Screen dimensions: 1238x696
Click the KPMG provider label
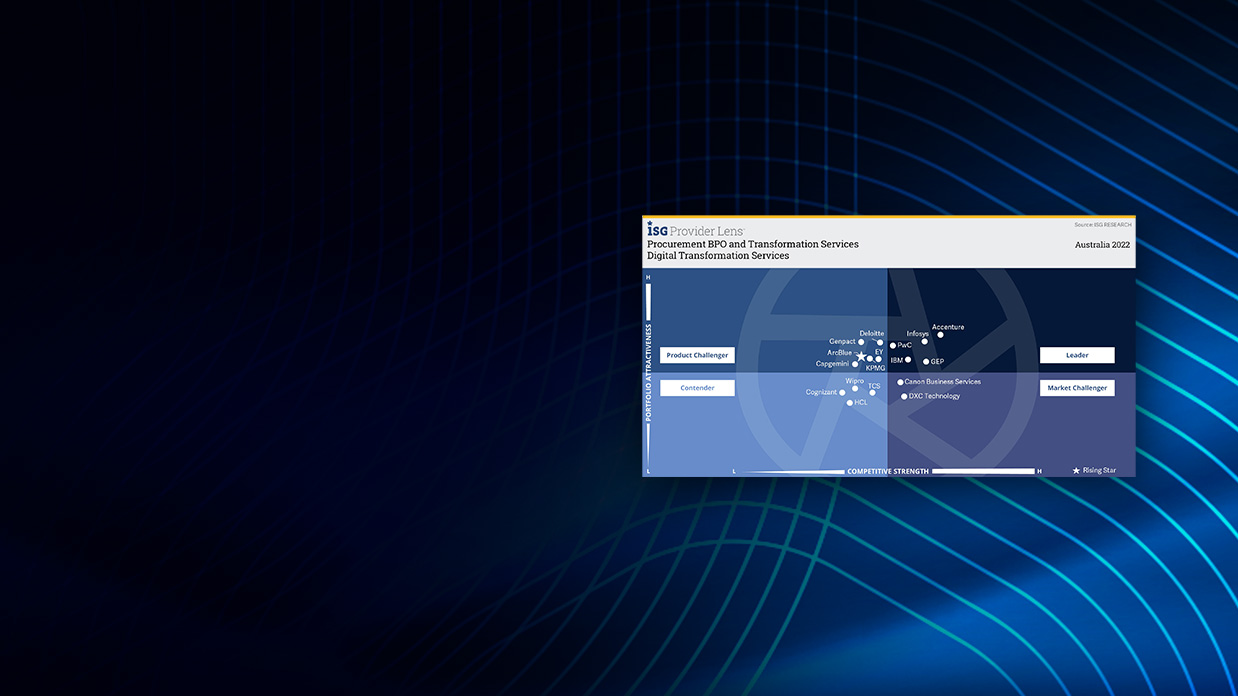(x=875, y=368)
